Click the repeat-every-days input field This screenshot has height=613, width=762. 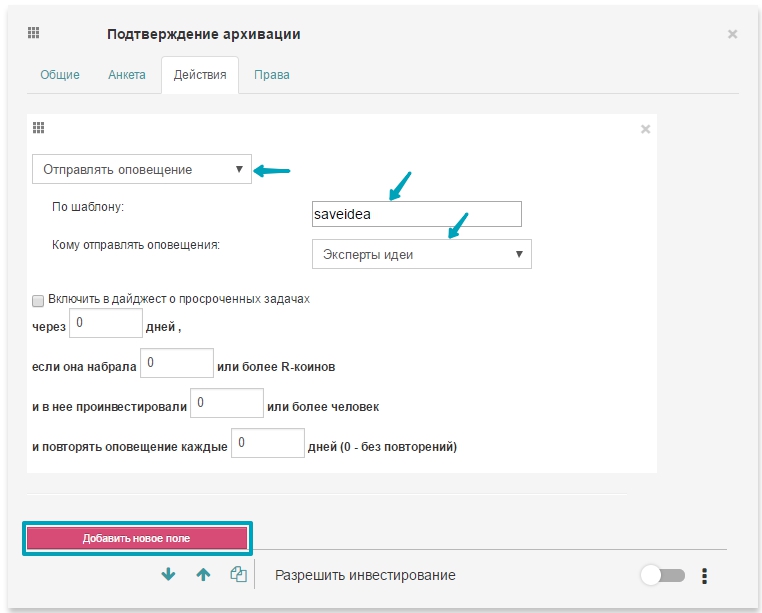point(268,443)
